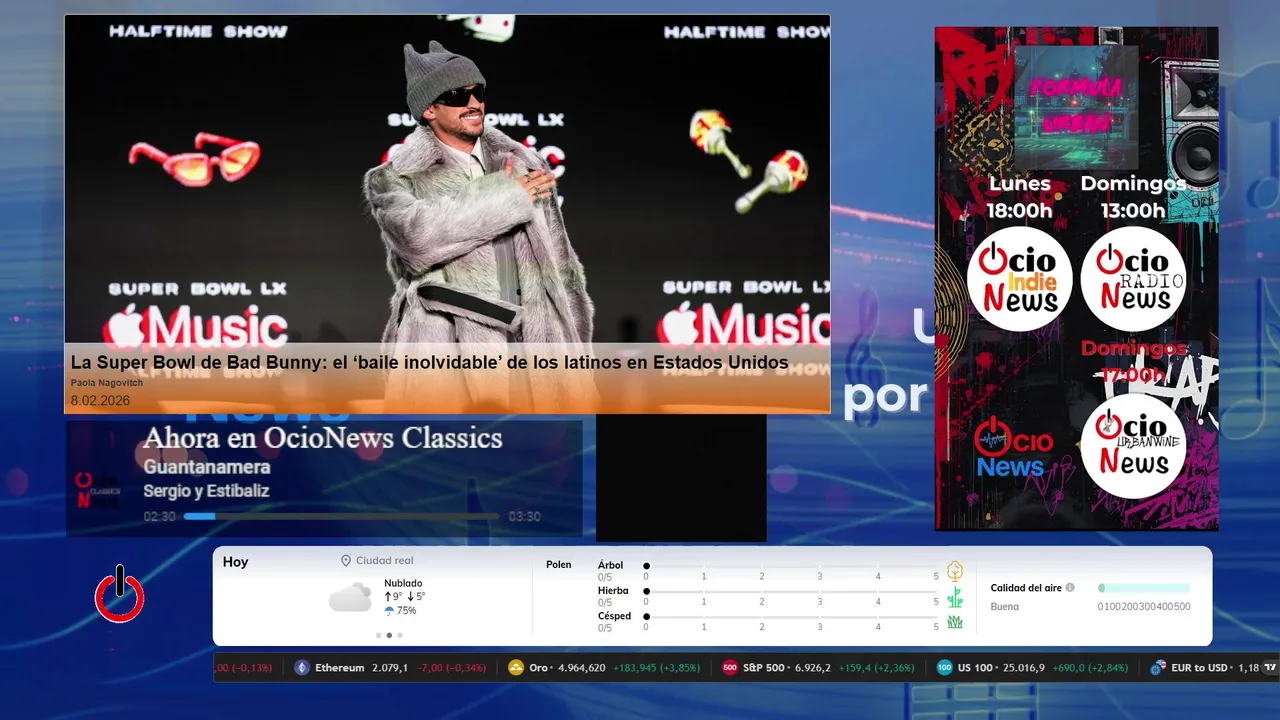Image resolution: width=1280 pixels, height=720 pixels.
Task: Click the S&P 500 red badge icon
Action: pos(730,668)
